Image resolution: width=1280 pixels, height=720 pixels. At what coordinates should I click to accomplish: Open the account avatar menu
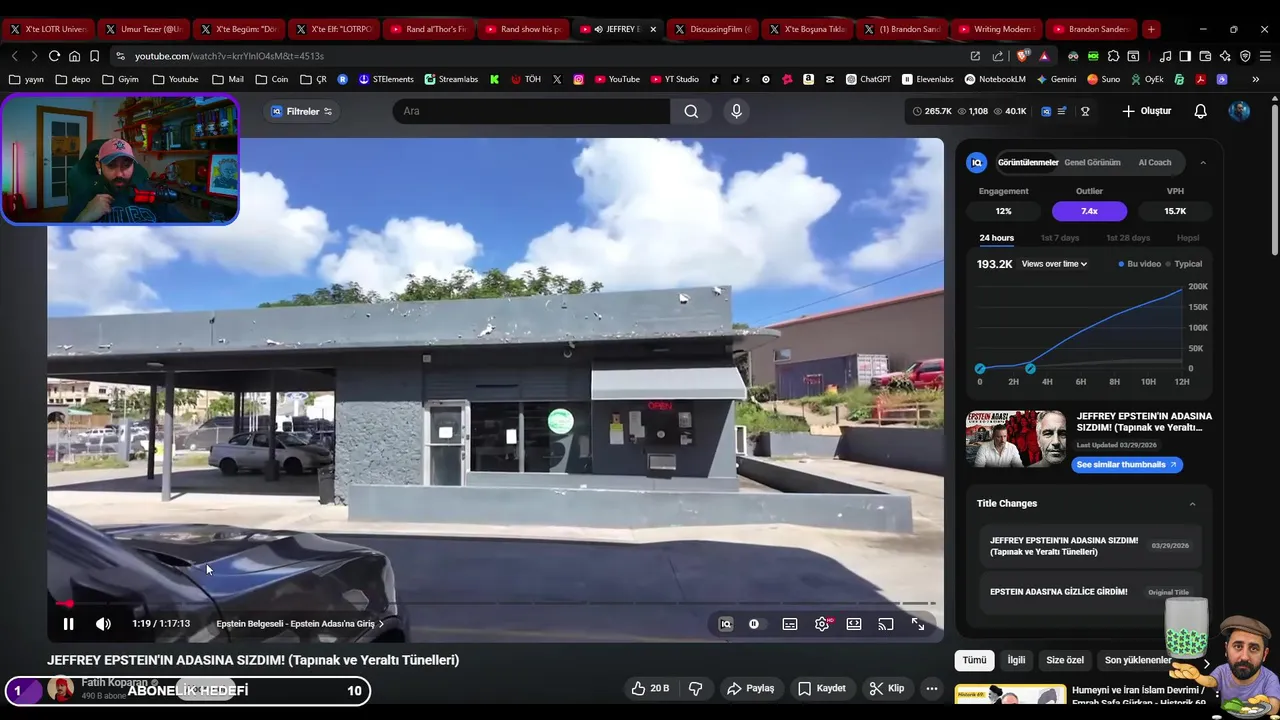pyautogui.click(x=1240, y=111)
